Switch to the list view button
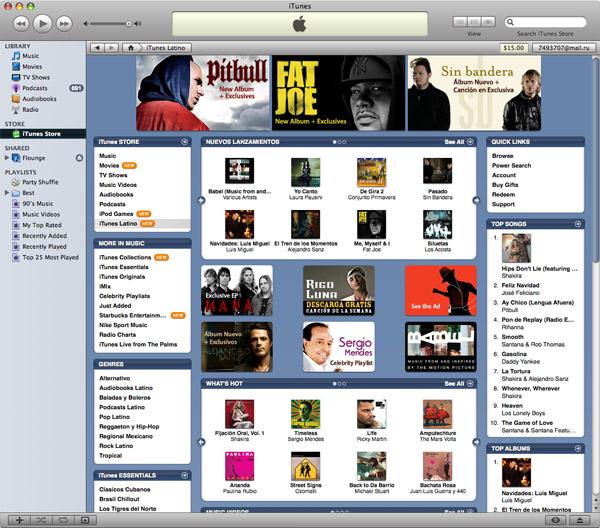Image resolution: width=600 pixels, height=528 pixels. (460, 22)
